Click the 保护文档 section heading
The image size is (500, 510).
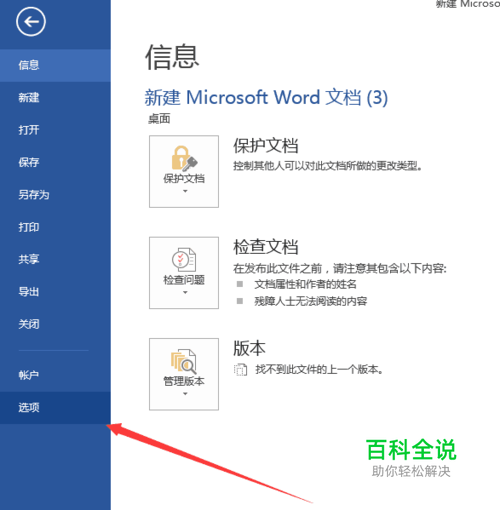click(x=266, y=146)
